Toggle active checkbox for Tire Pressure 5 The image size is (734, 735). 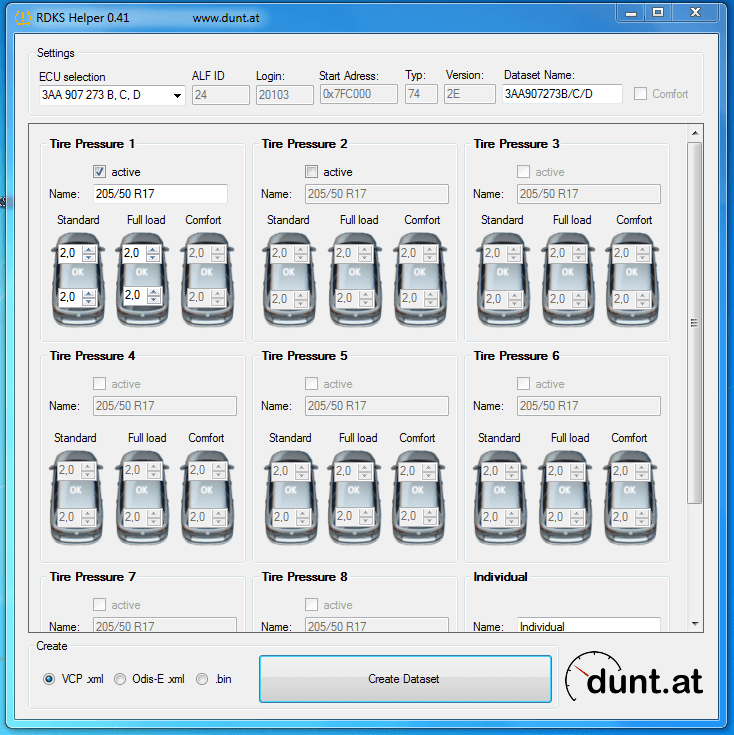coord(311,383)
